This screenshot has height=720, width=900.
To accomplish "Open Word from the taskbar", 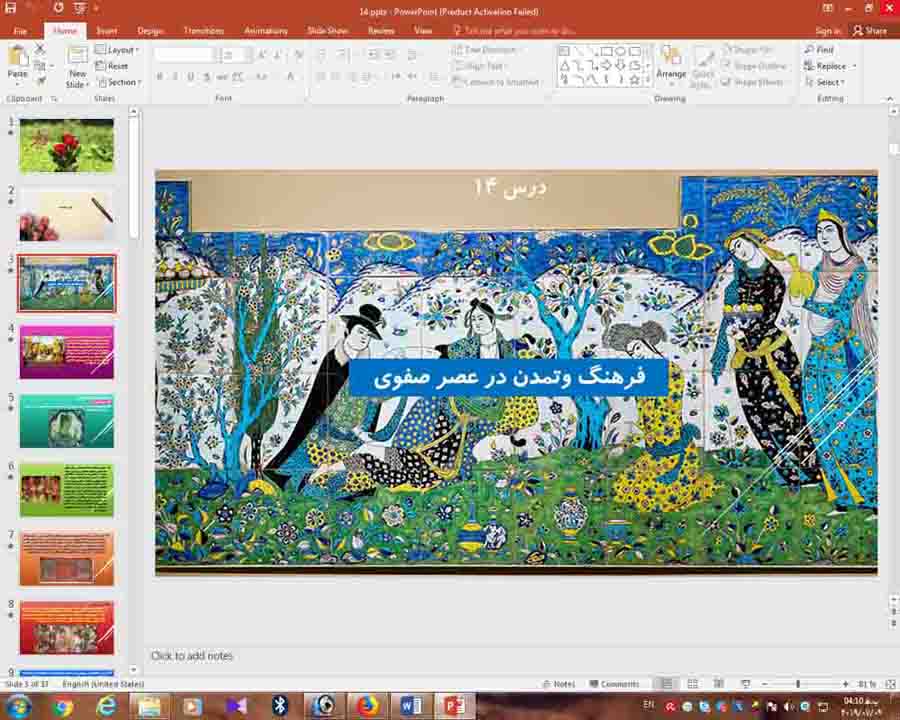I will (x=411, y=706).
